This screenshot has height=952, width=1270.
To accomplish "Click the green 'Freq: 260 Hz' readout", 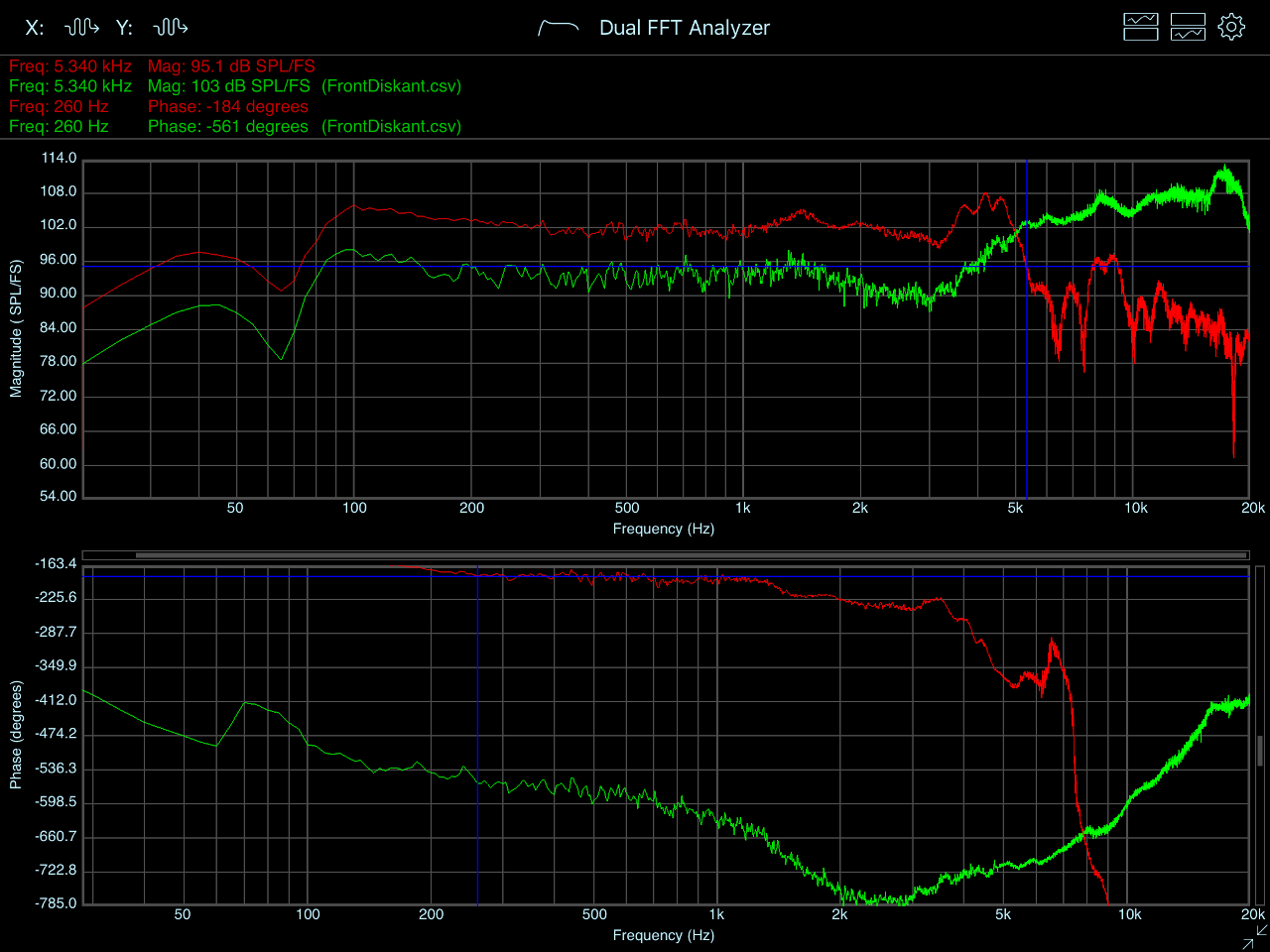I will tap(59, 127).
